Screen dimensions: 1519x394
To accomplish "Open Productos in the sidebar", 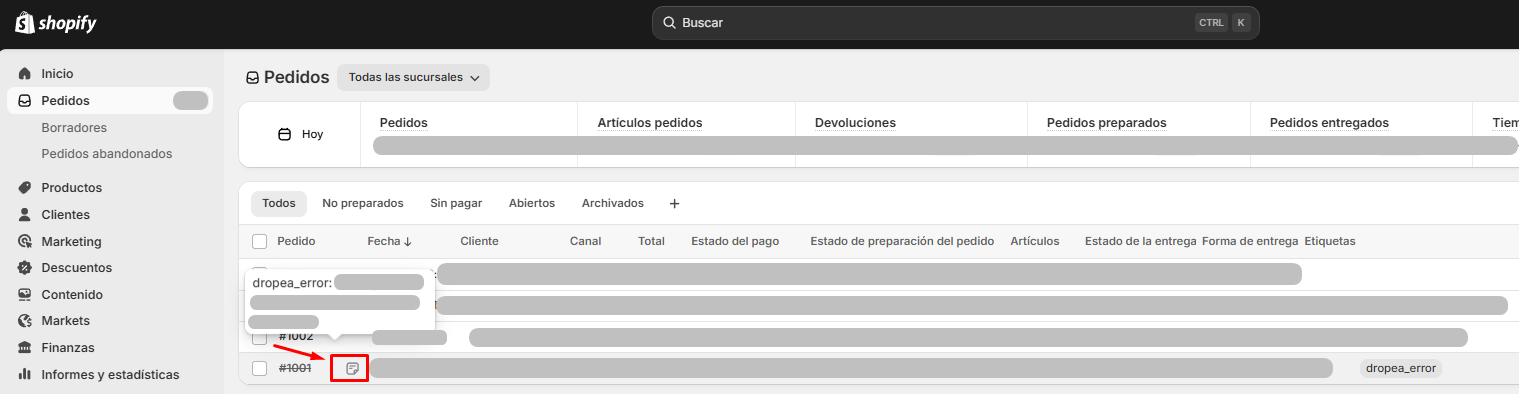I will (x=71, y=188).
